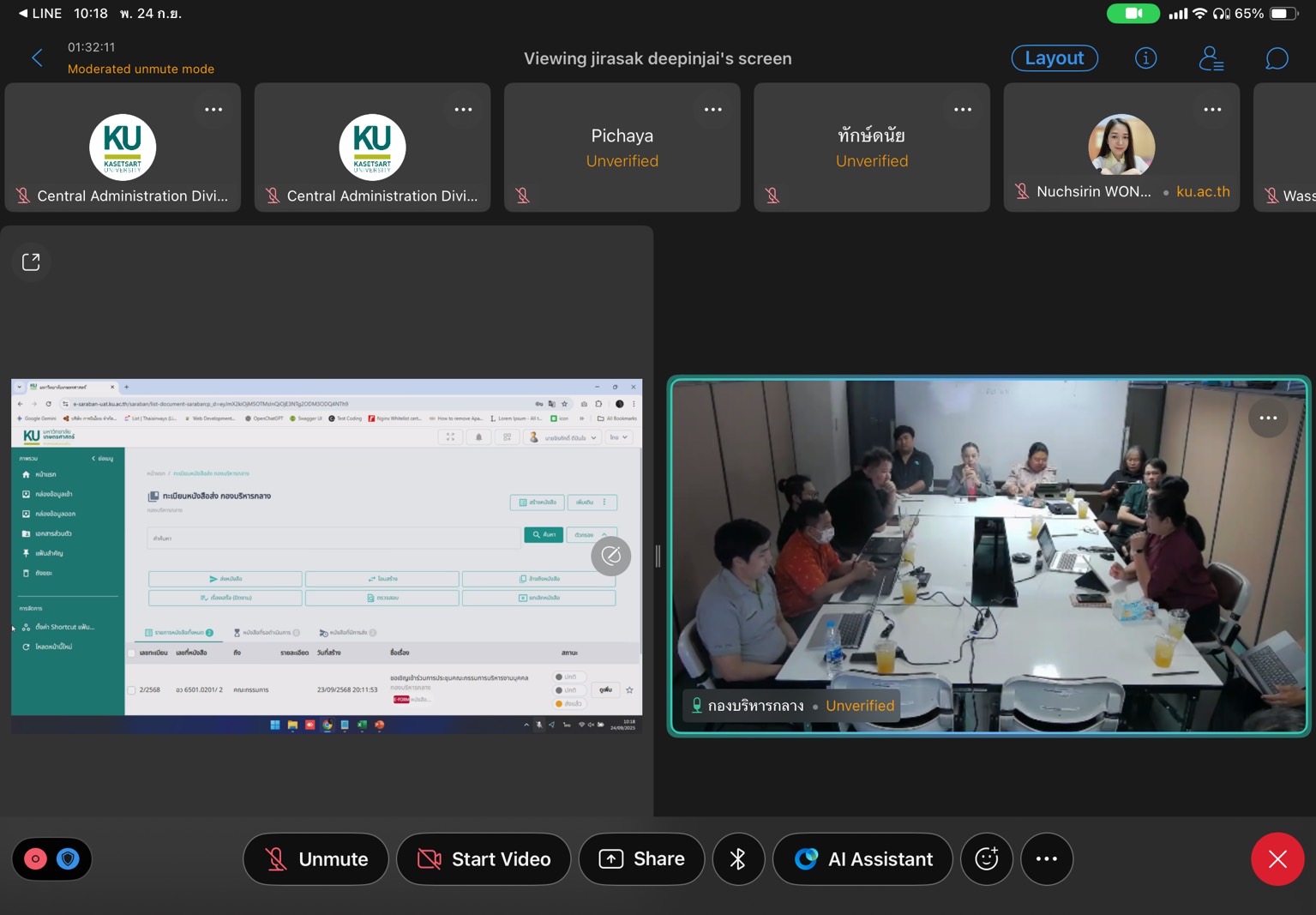Image resolution: width=1316 pixels, height=915 pixels.
Task: Open more options on the room video
Action: 1268,418
